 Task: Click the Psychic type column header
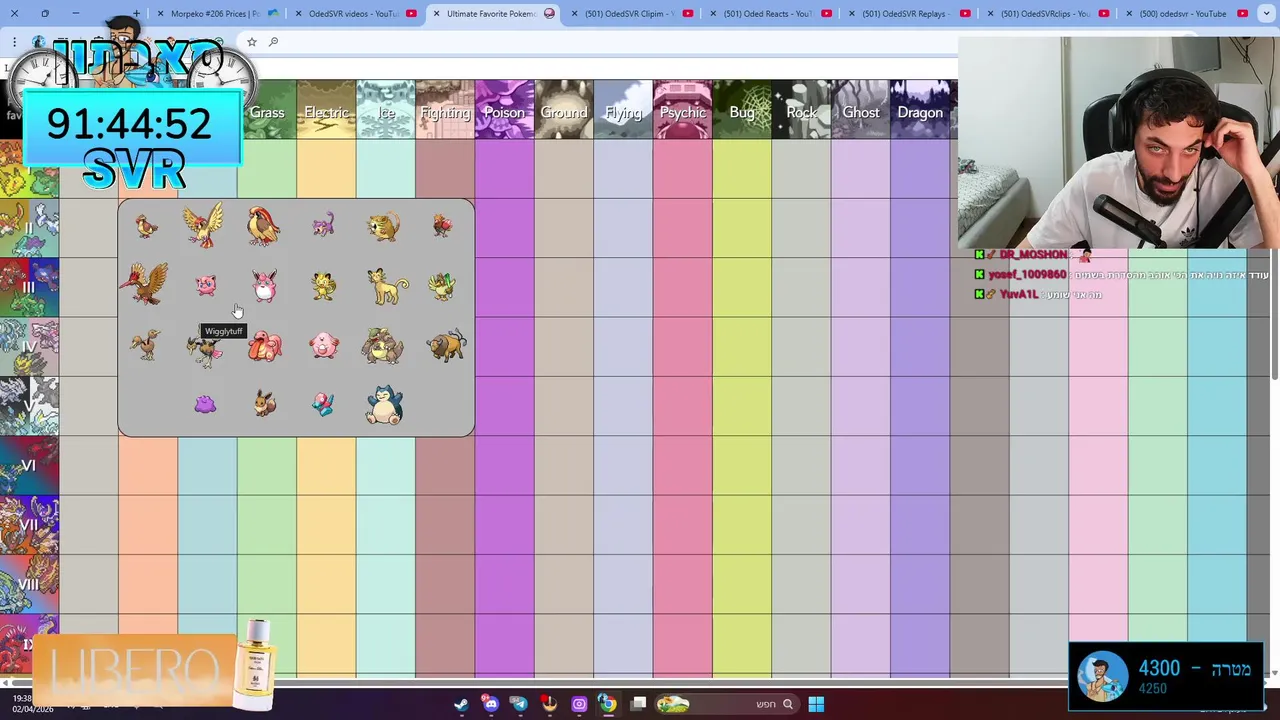683,110
